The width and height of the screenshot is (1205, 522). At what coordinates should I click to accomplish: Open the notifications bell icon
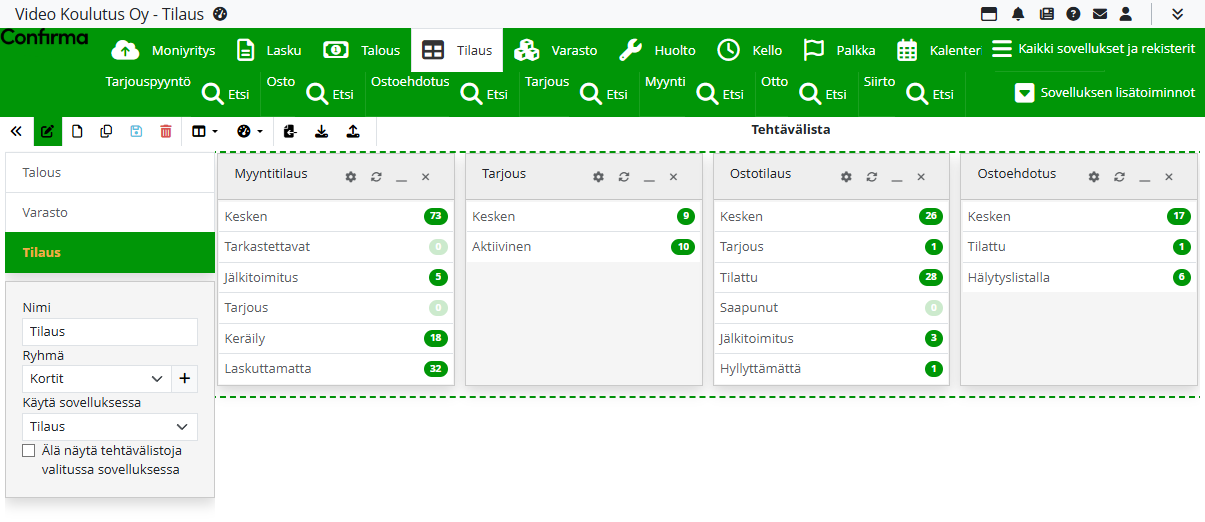tap(1018, 14)
